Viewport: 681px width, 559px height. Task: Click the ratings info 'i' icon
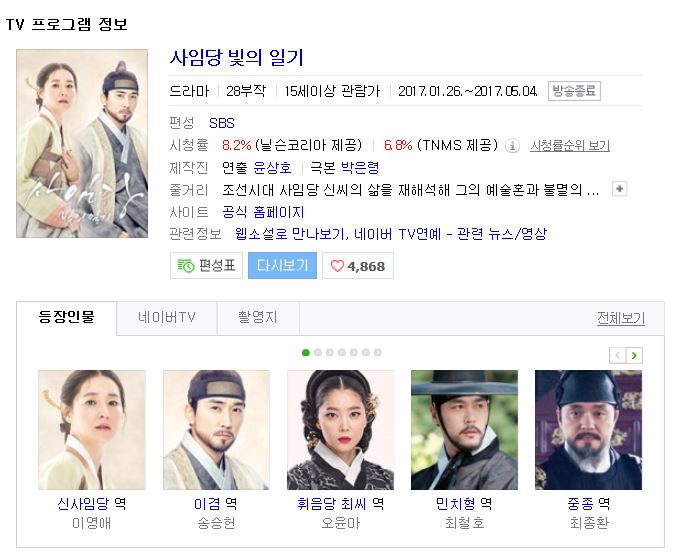[x=512, y=146]
